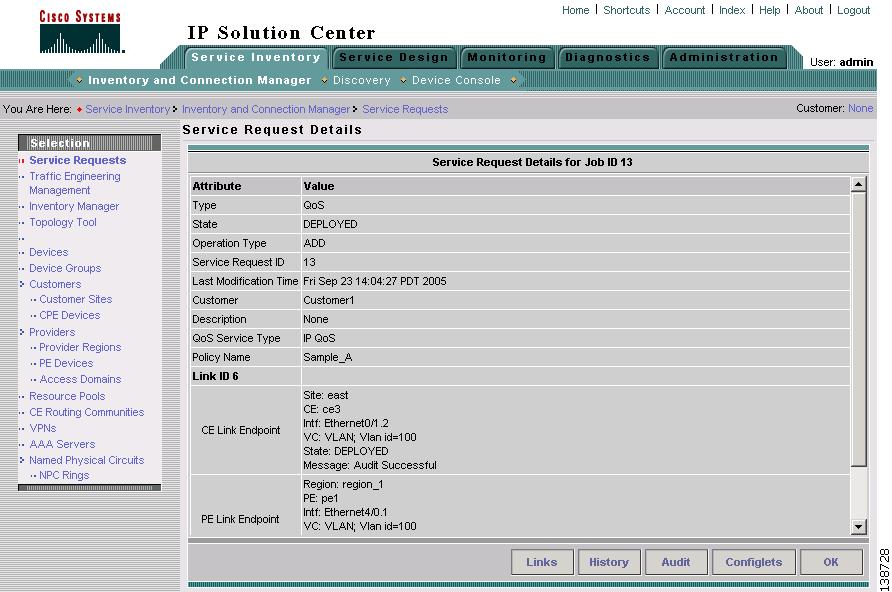
Task: Click the Cisco Systems logo
Action: coord(81,32)
